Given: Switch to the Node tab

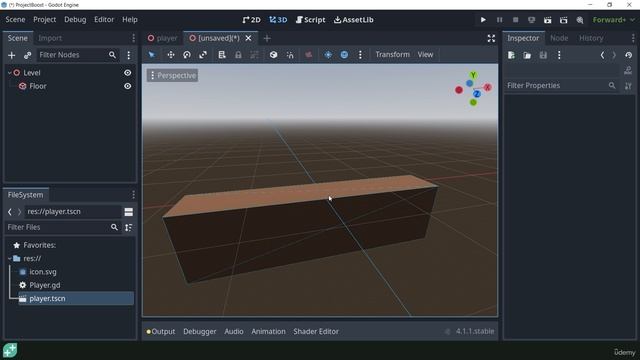Looking at the screenshot, I should click(x=559, y=38).
